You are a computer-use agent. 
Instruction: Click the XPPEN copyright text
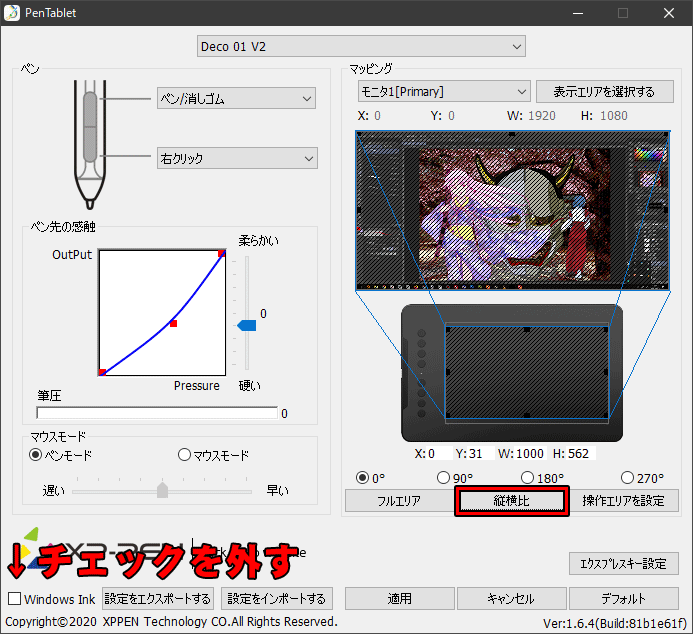point(171,622)
